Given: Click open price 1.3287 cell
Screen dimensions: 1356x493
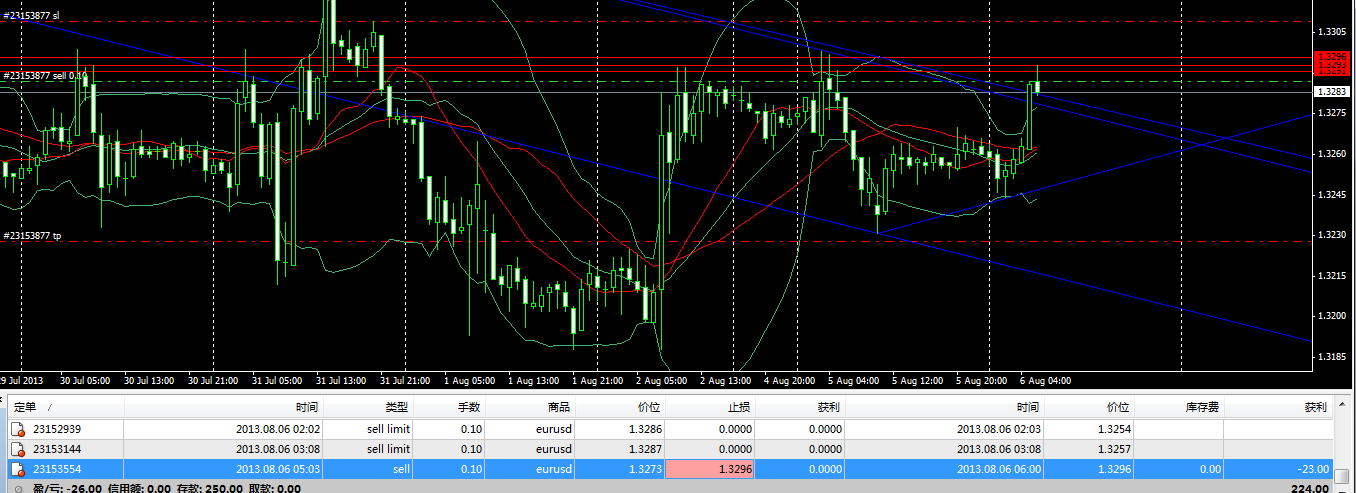Looking at the screenshot, I should coord(621,449).
